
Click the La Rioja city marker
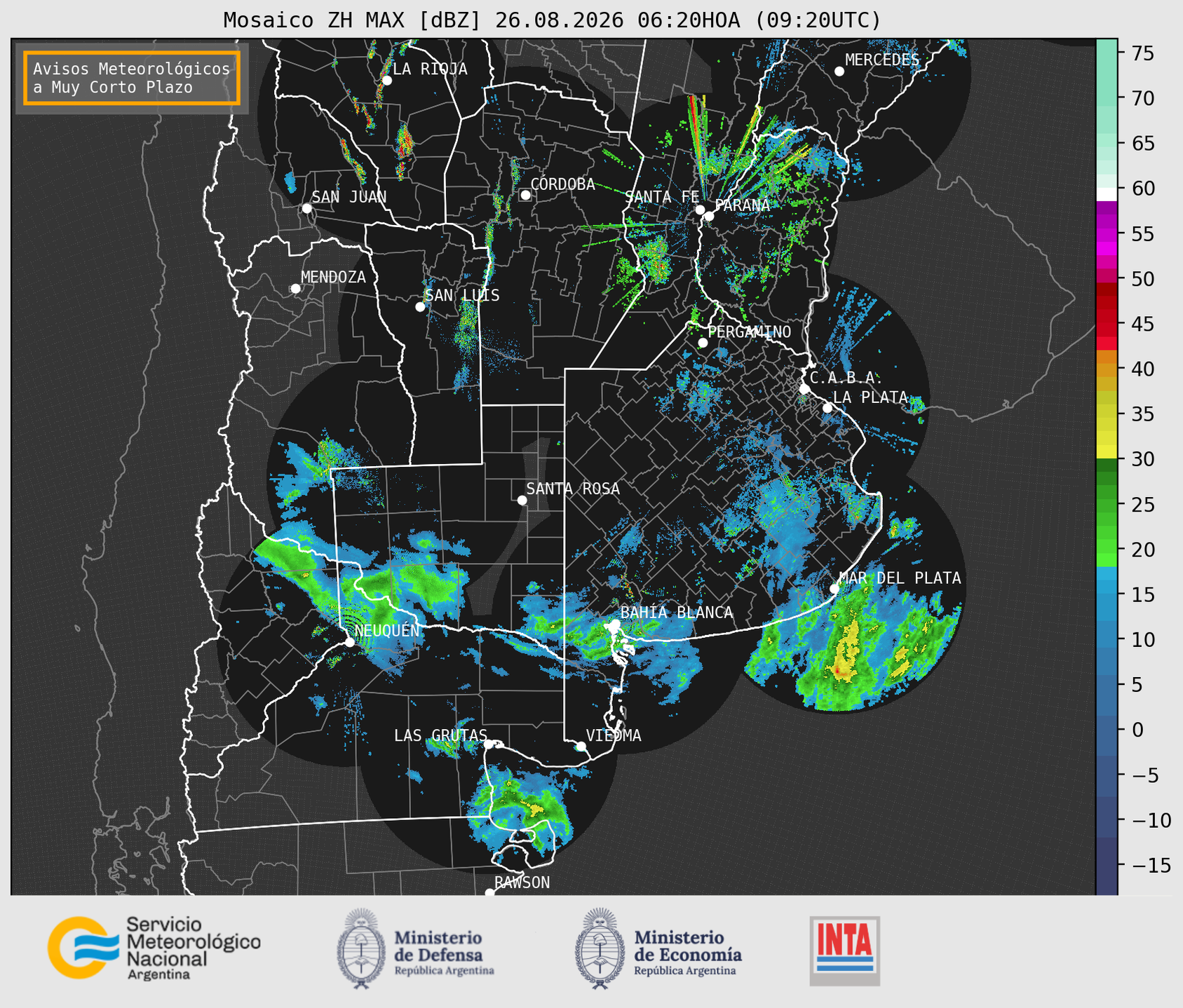tap(386, 81)
